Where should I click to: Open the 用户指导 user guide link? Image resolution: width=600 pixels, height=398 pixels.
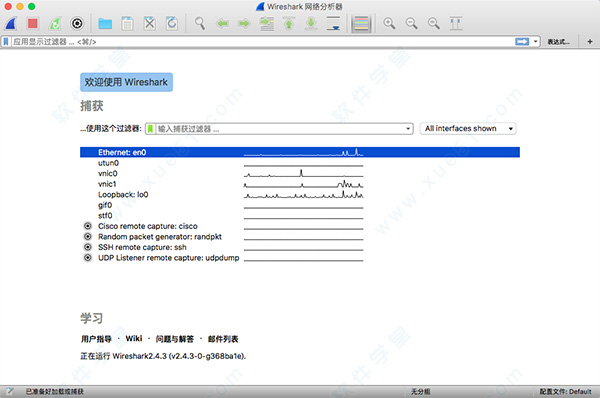pyautogui.click(x=96, y=339)
